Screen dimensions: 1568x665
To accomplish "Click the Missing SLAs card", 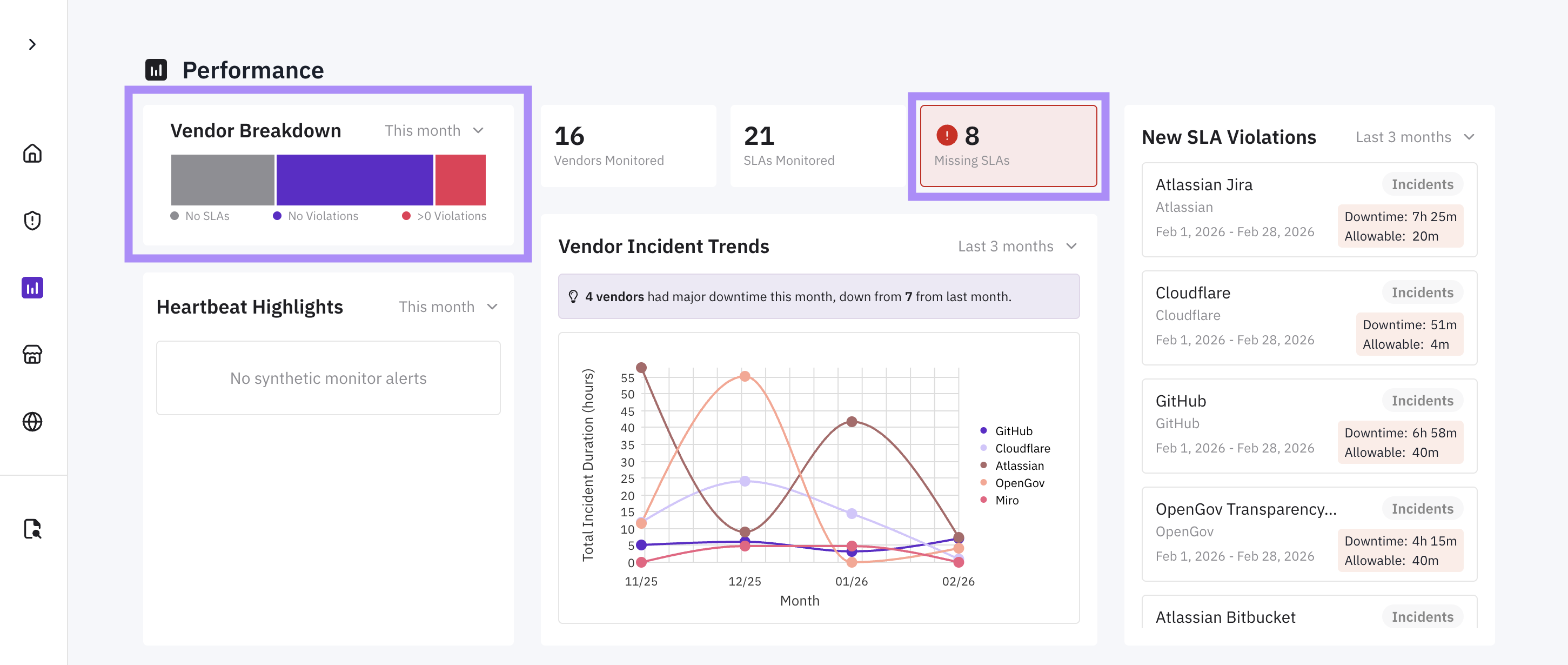I will tap(1008, 146).
